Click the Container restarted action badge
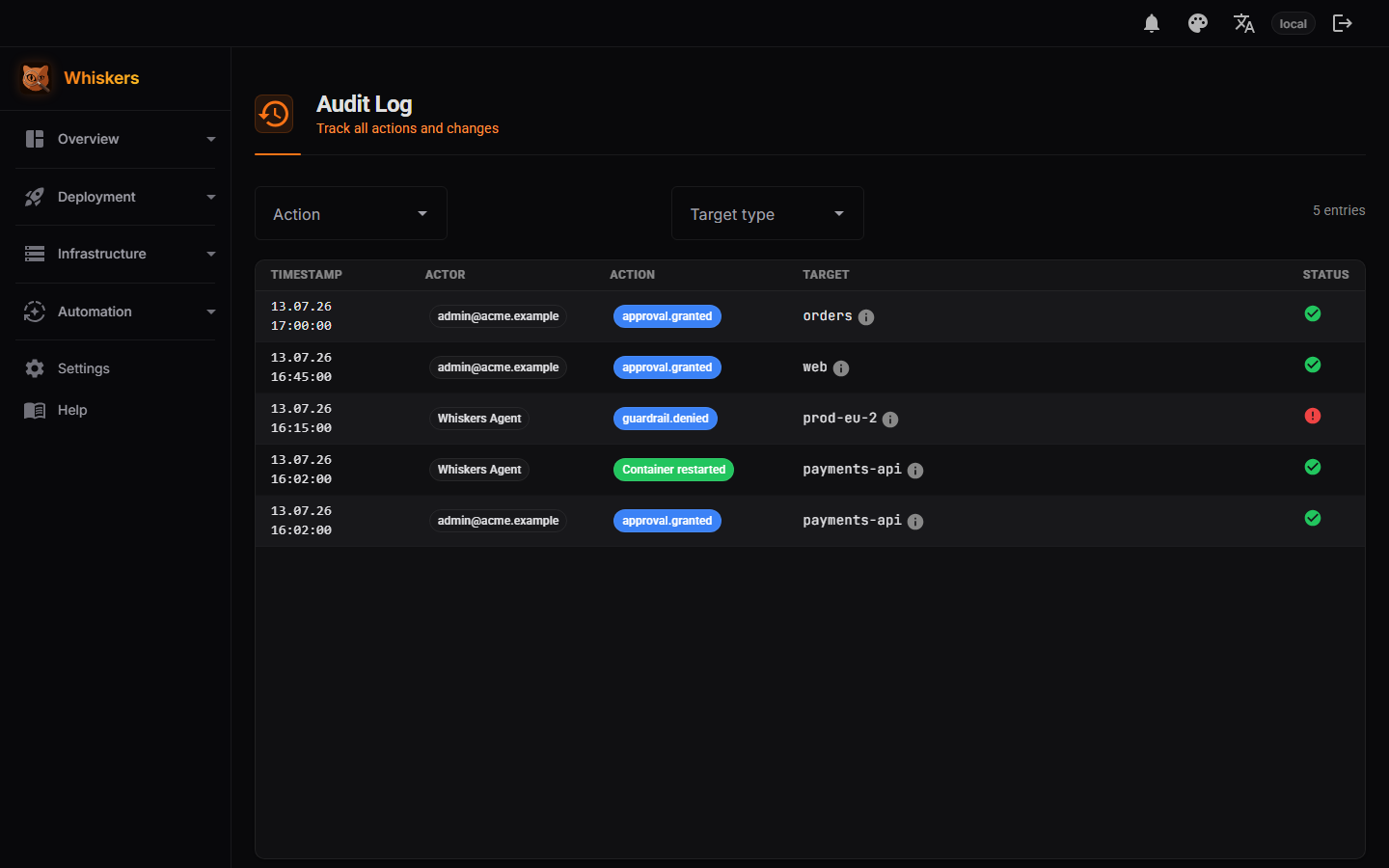The image size is (1389, 868). [673, 470]
